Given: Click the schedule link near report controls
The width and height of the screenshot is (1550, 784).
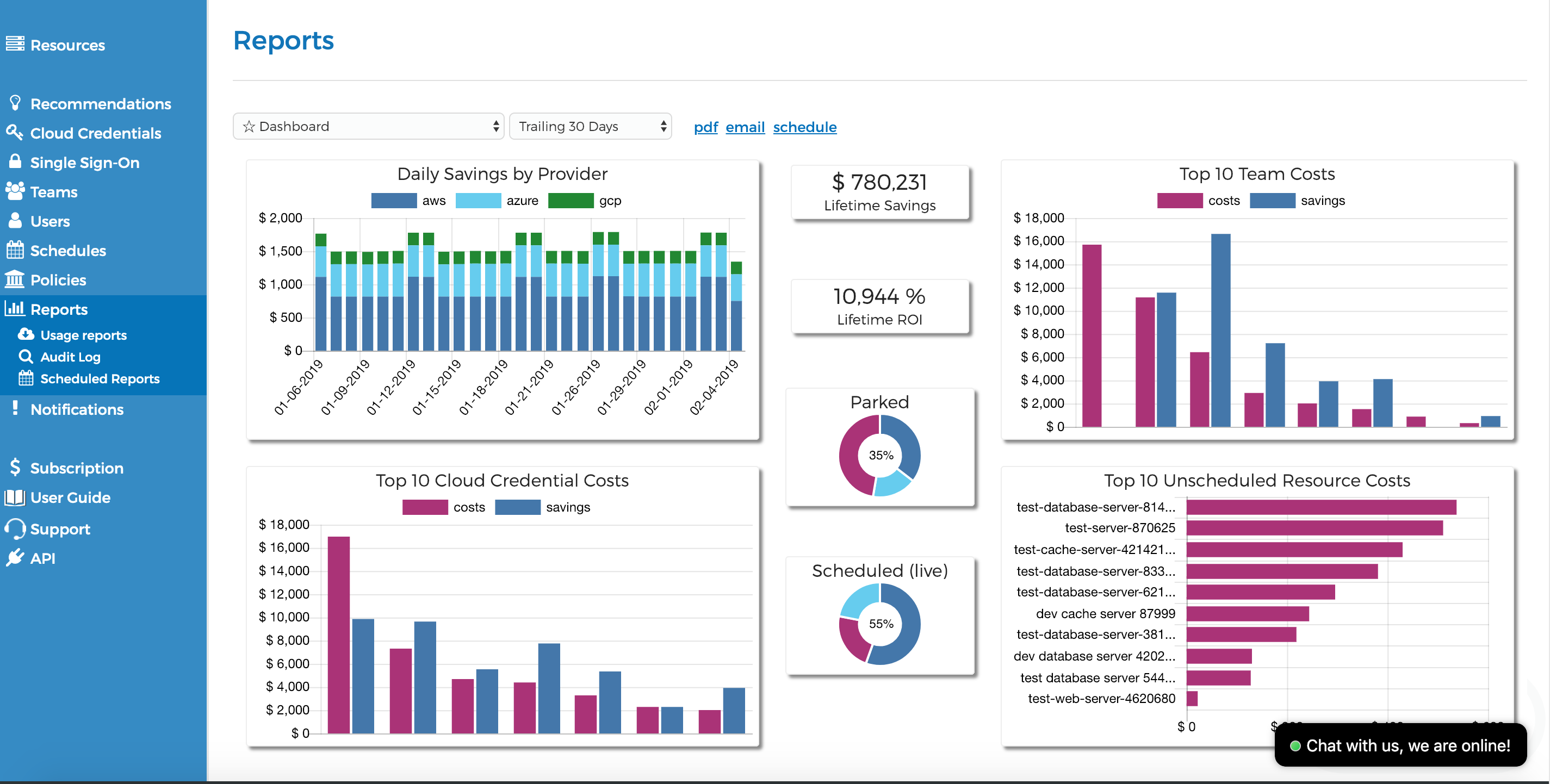Looking at the screenshot, I should click(x=805, y=127).
